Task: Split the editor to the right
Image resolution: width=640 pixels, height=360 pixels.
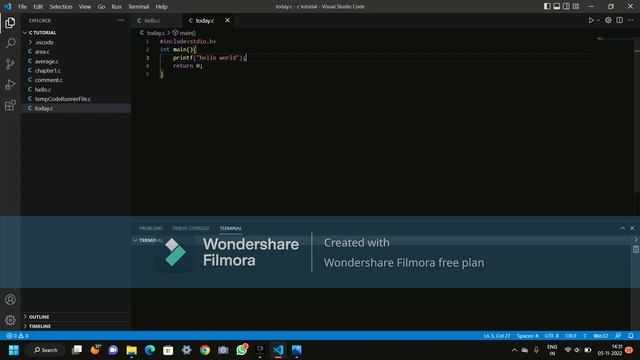Action: point(620,20)
